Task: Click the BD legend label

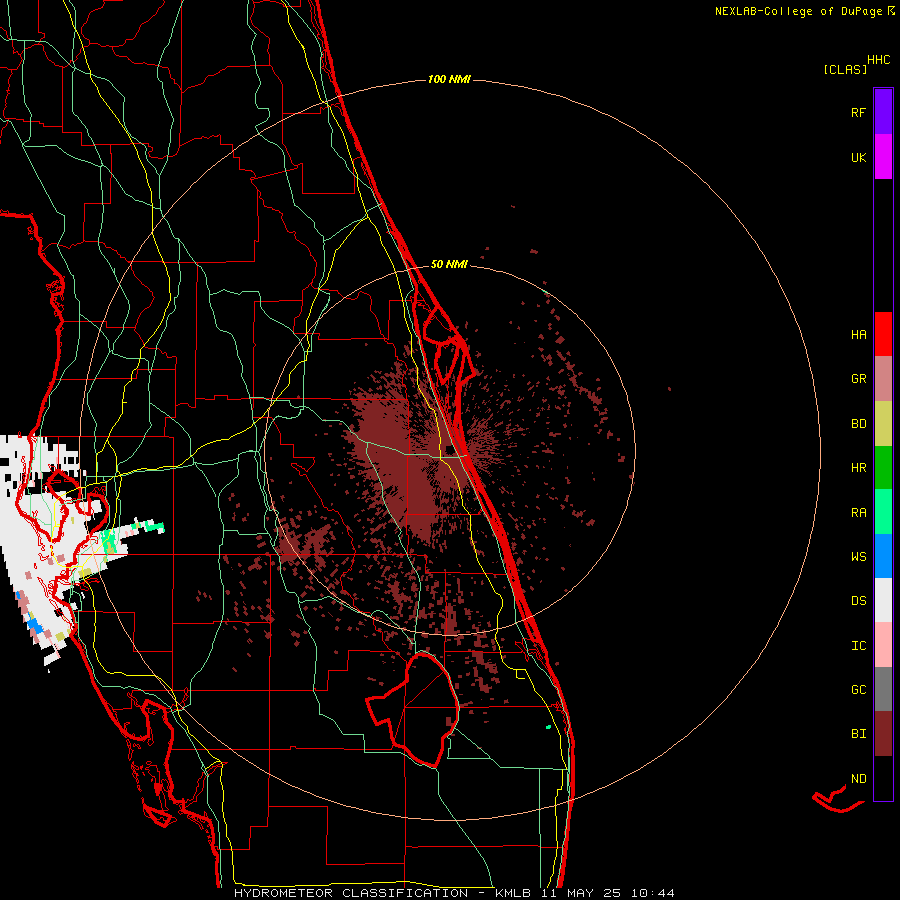Action: pyautogui.click(x=858, y=424)
